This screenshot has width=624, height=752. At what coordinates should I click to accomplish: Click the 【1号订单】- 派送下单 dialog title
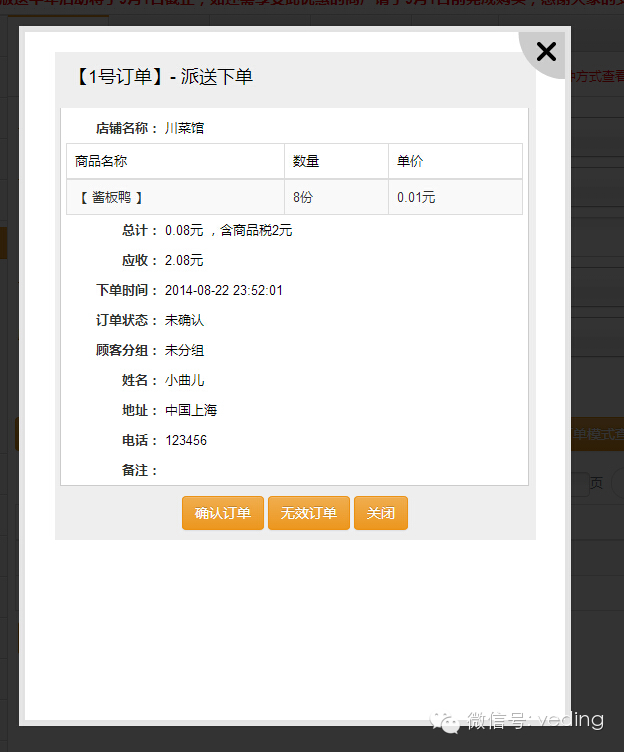pos(163,77)
